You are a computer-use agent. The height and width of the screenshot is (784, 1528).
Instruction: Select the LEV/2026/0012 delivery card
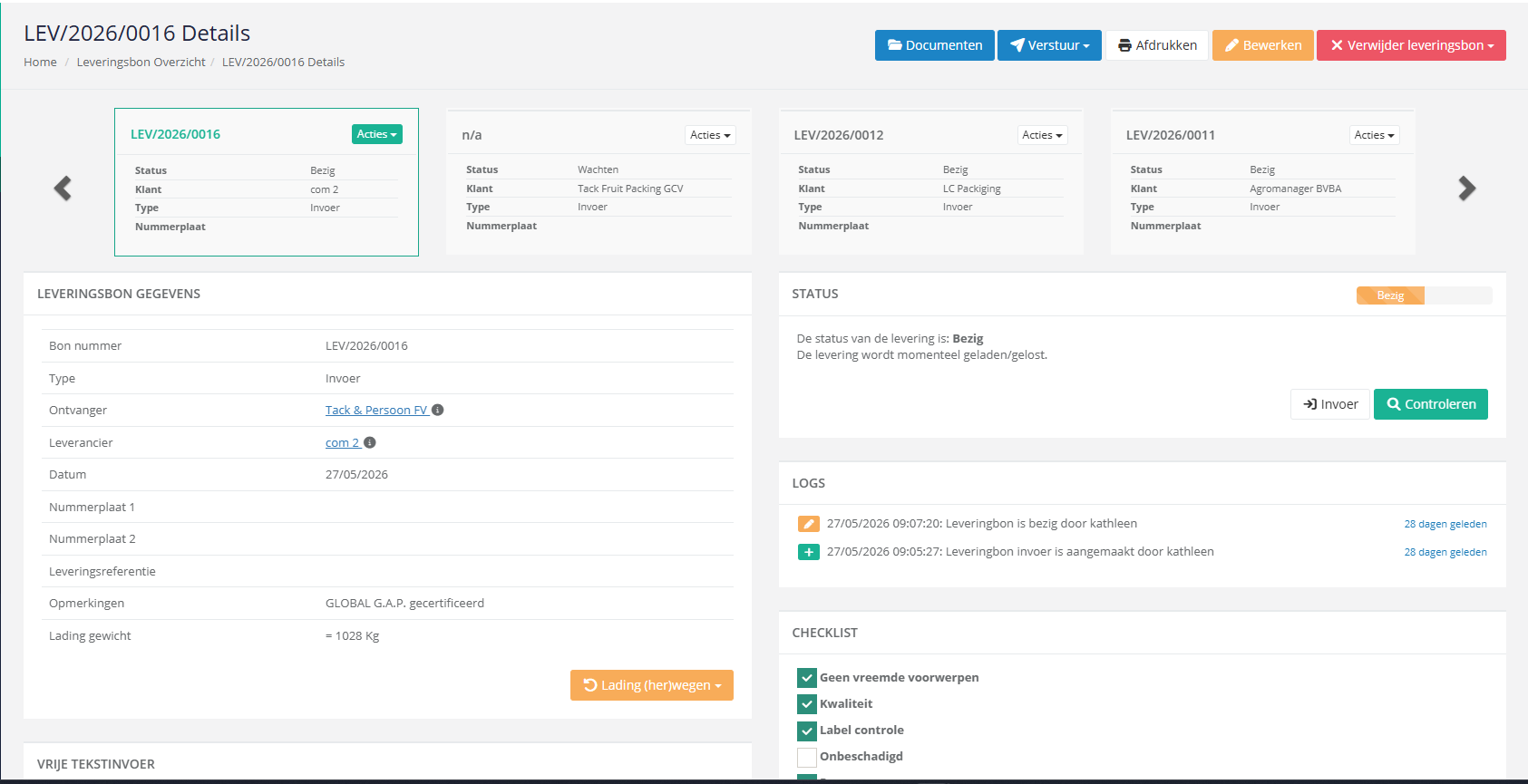click(930, 183)
